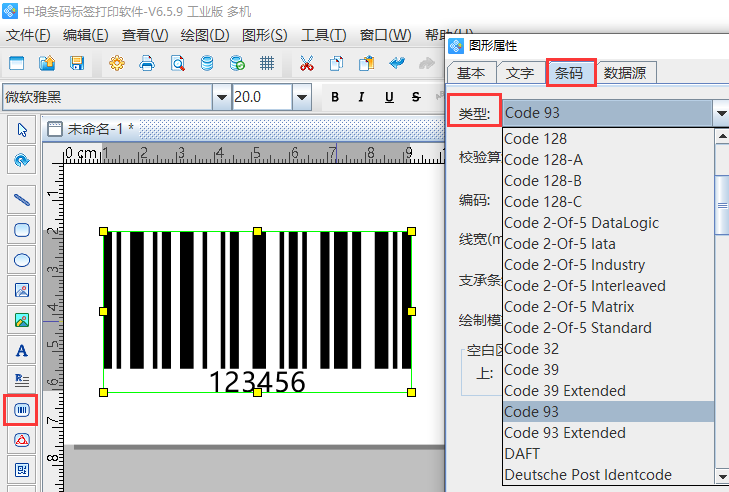Select the insert image tool
Screen dimensions: 729x492
pyautogui.click(x=22, y=290)
